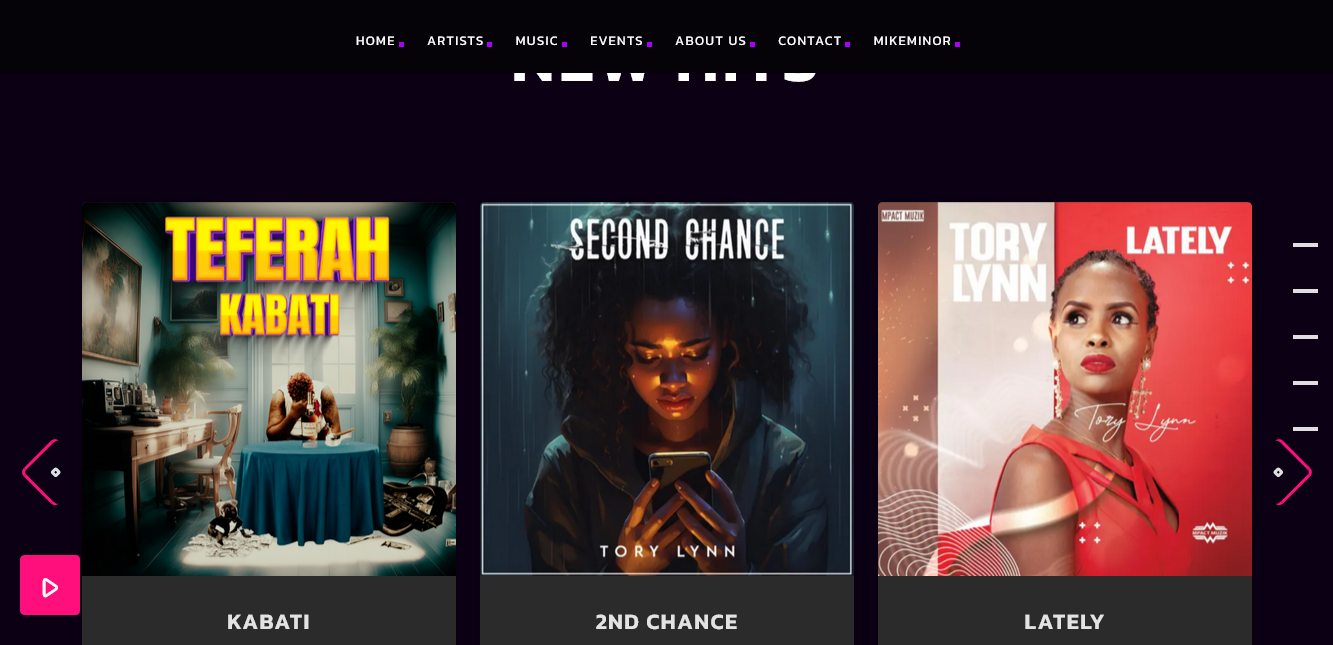Screen dimensions: 1333x645
Task: Click the KABATI song title
Action: pos(269,621)
